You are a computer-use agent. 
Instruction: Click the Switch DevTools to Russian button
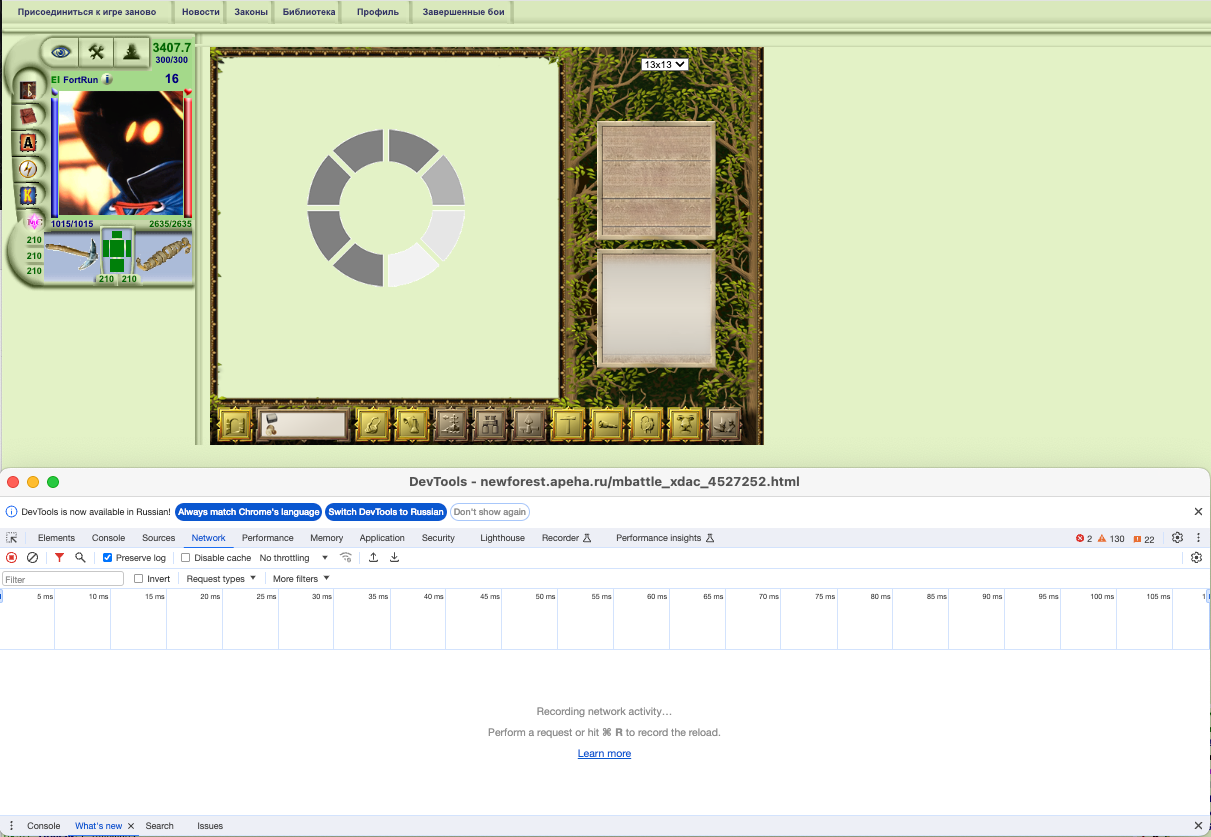click(x=386, y=512)
